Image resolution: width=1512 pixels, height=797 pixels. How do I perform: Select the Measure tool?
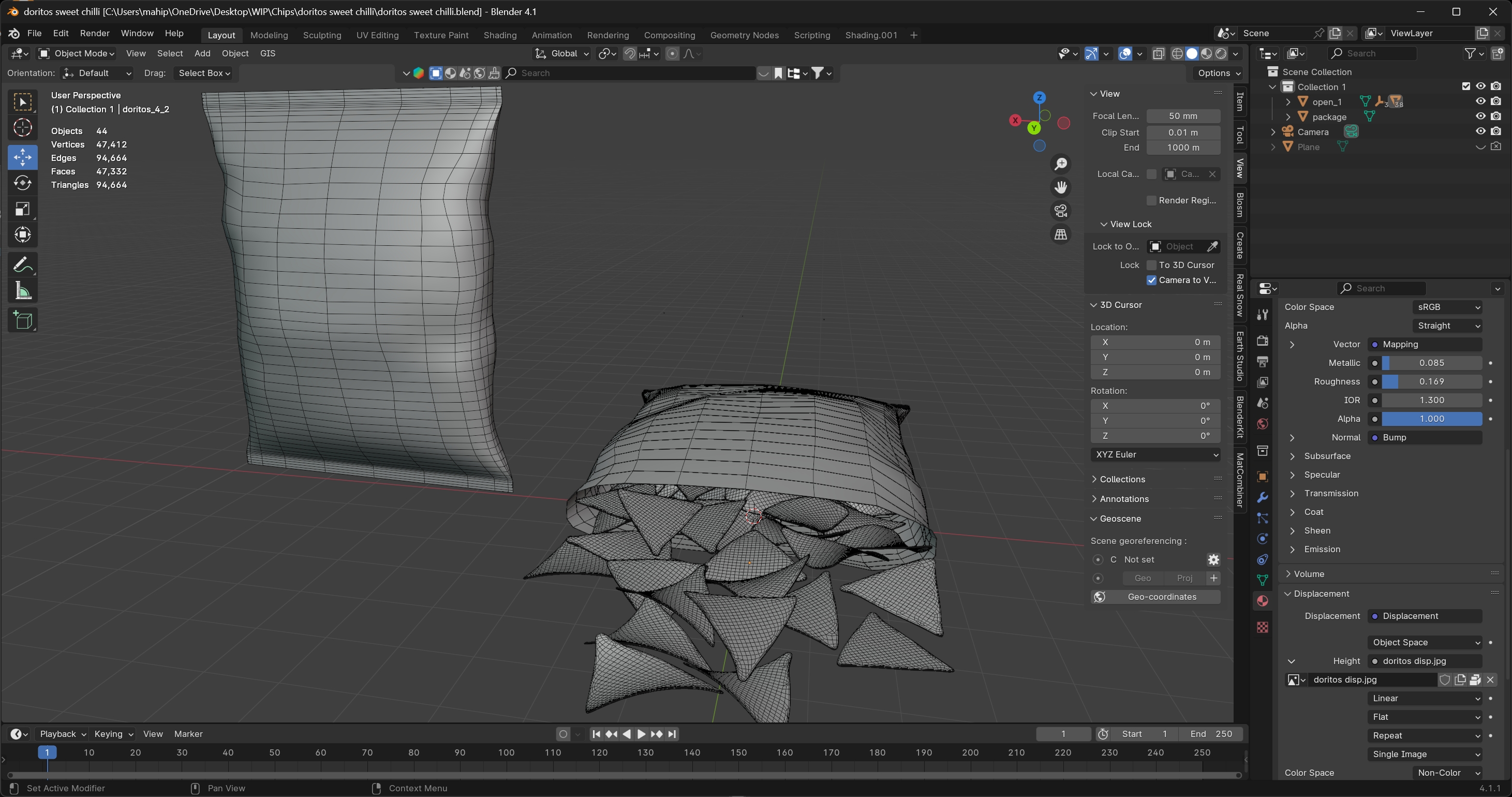pyautogui.click(x=22, y=290)
